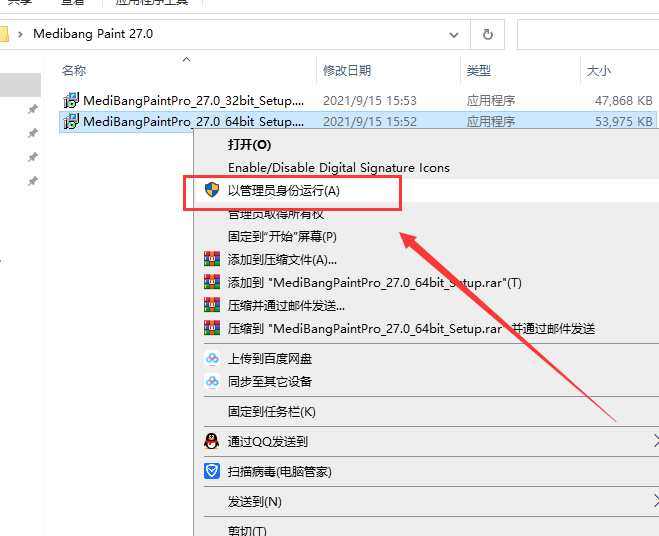Click the folder icon in address bar
The height and width of the screenshot is (536, 659).
pos(4,34)
